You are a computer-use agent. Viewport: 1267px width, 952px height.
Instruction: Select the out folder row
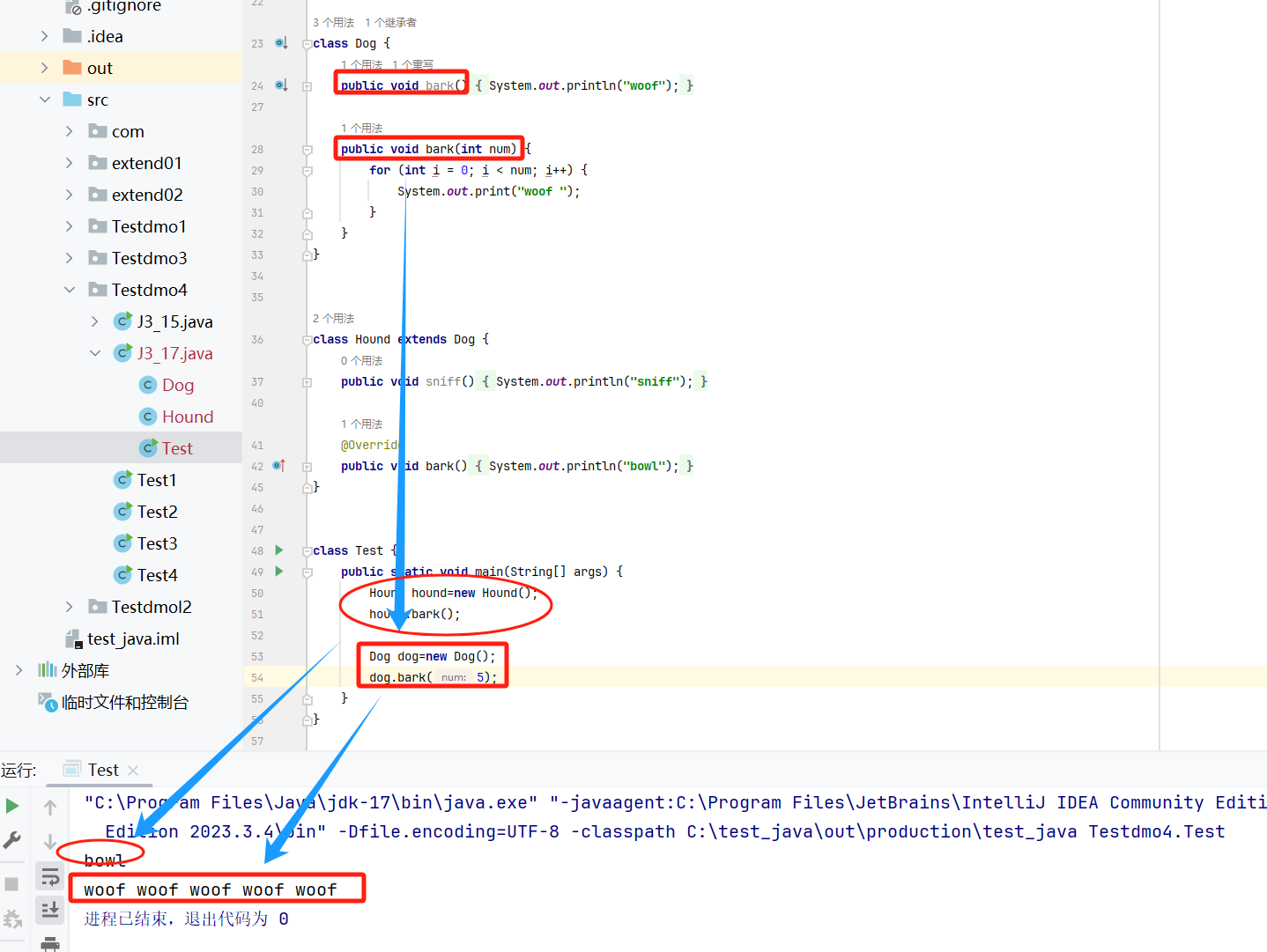click(121, 68)
